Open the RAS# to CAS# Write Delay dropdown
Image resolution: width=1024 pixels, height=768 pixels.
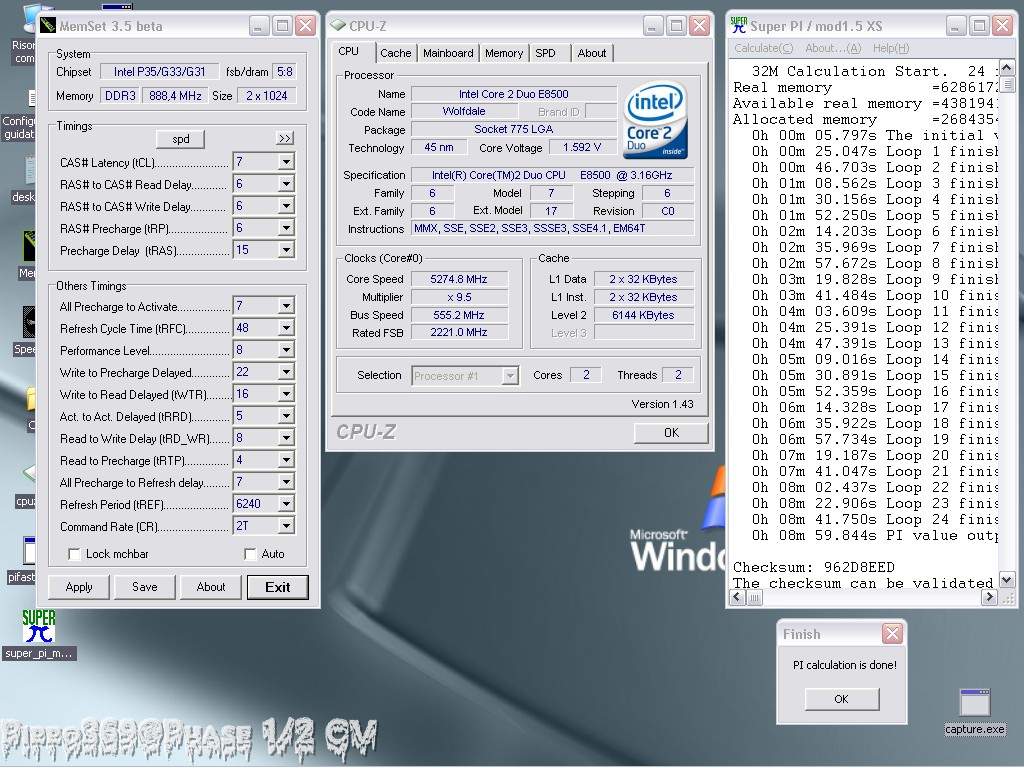286,206
